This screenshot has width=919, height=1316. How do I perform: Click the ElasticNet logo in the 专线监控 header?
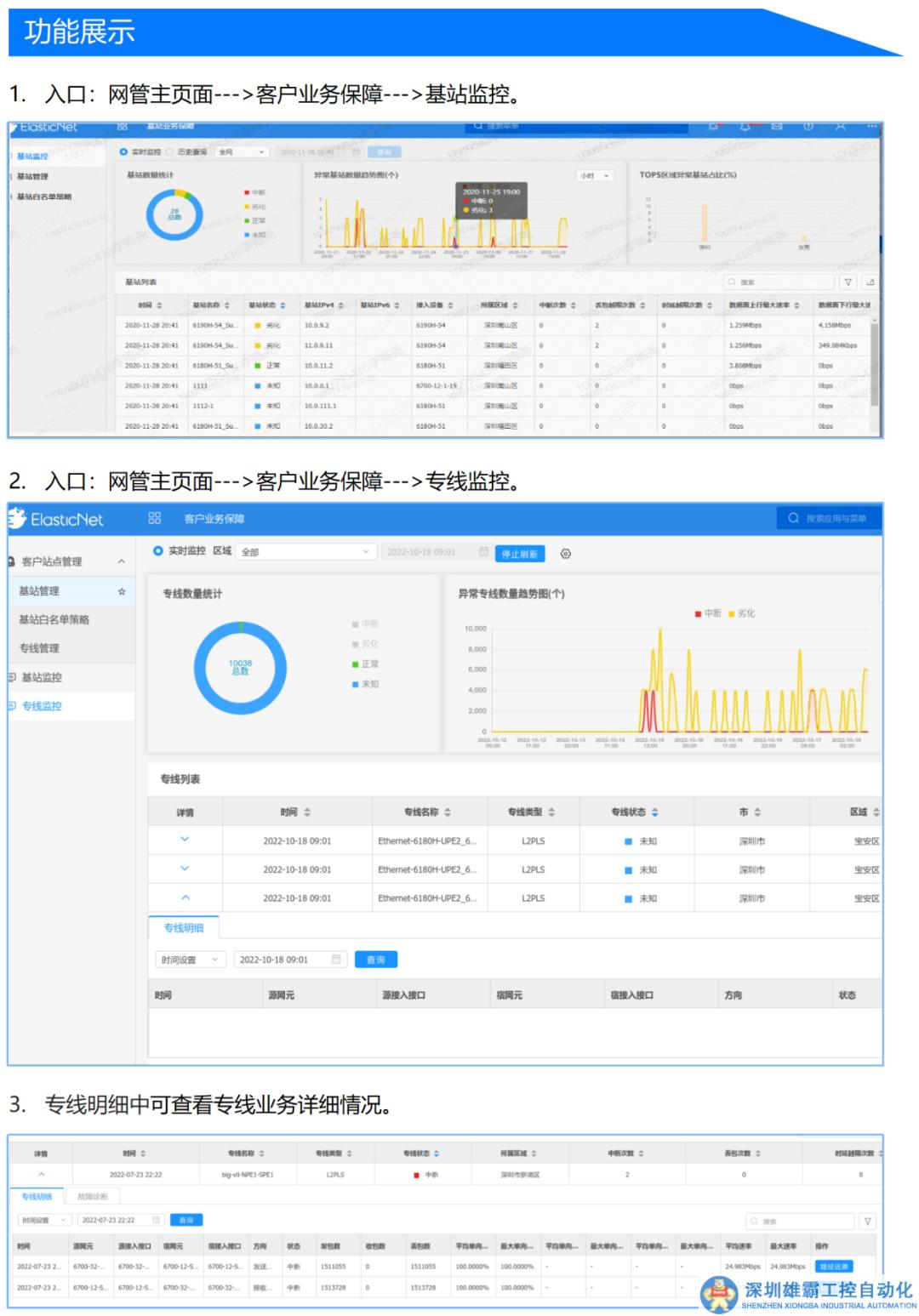(56, 519)
